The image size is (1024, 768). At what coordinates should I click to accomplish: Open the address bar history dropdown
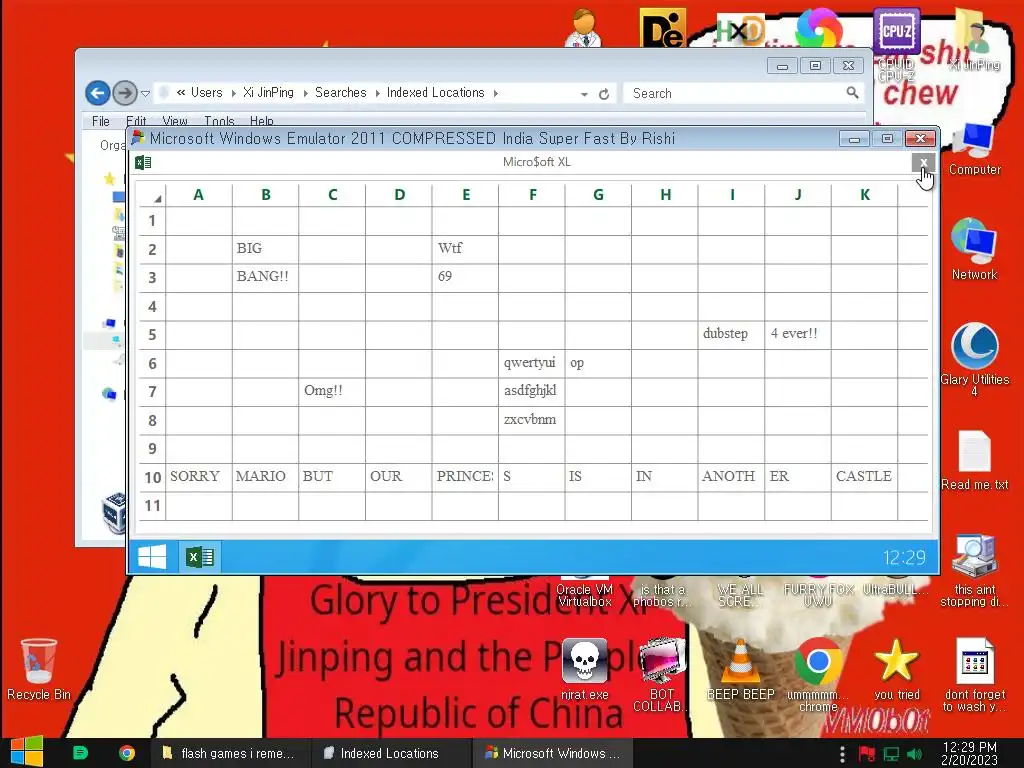[584, 94]
